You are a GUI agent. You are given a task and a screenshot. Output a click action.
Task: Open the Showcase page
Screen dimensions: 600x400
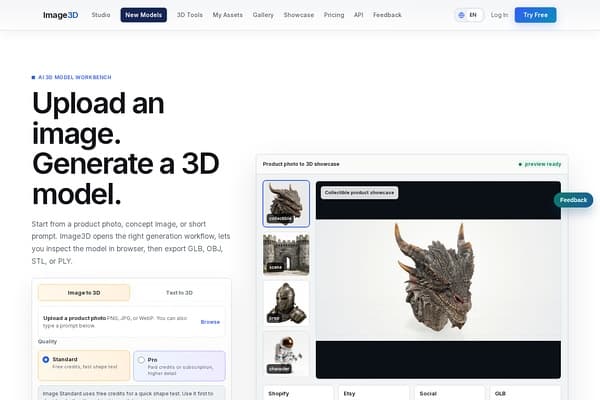299,15
